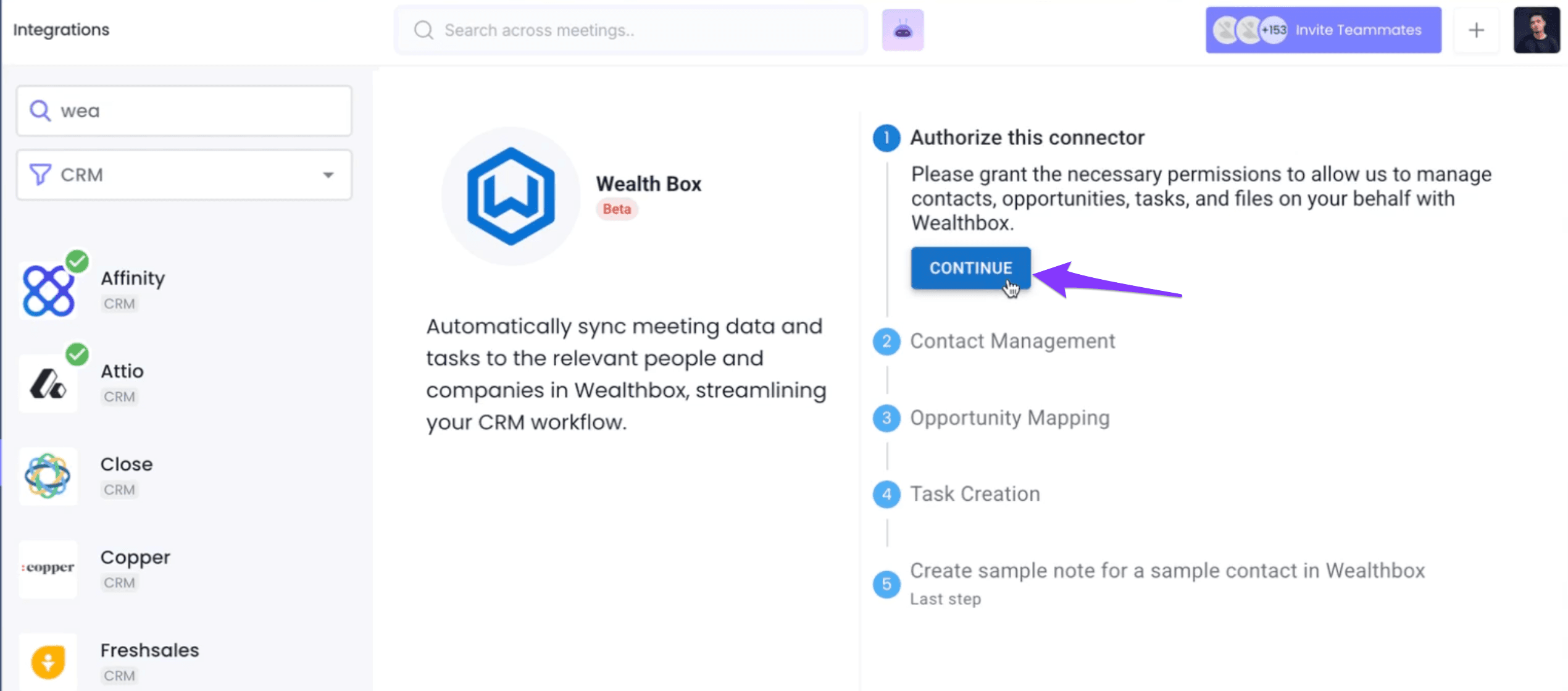1568x691 pixels.
Task: Select the Attio list entry
Action: click(x=185, y=383)
